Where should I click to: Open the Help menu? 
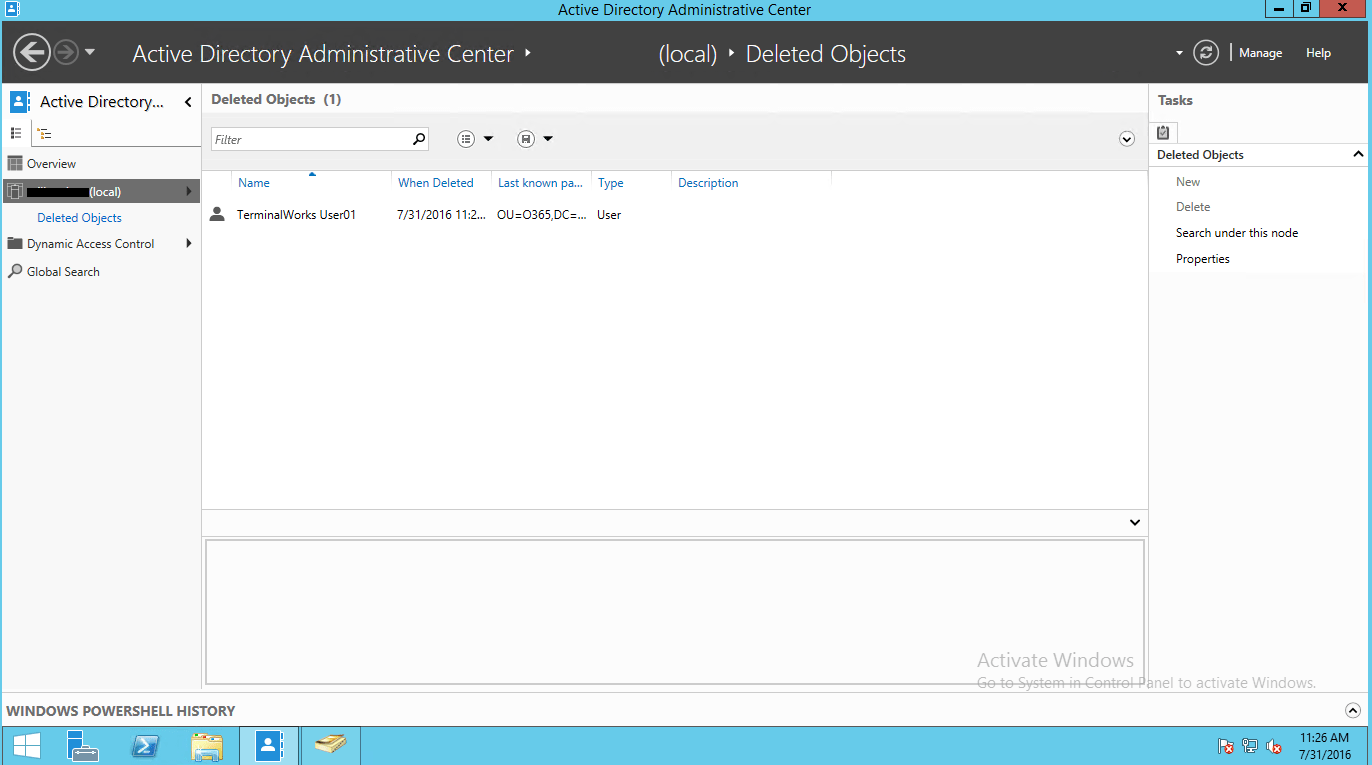coord(1318,52)
